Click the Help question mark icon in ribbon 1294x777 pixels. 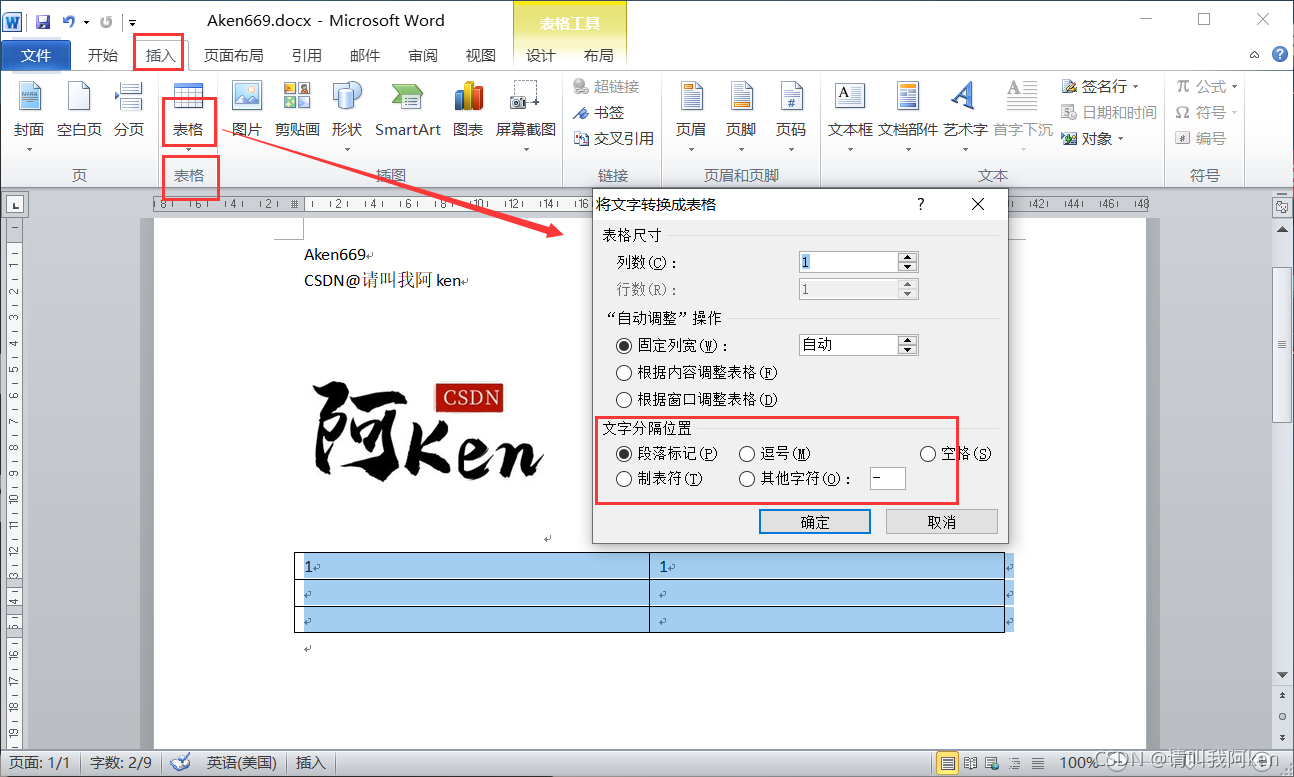1279,55
